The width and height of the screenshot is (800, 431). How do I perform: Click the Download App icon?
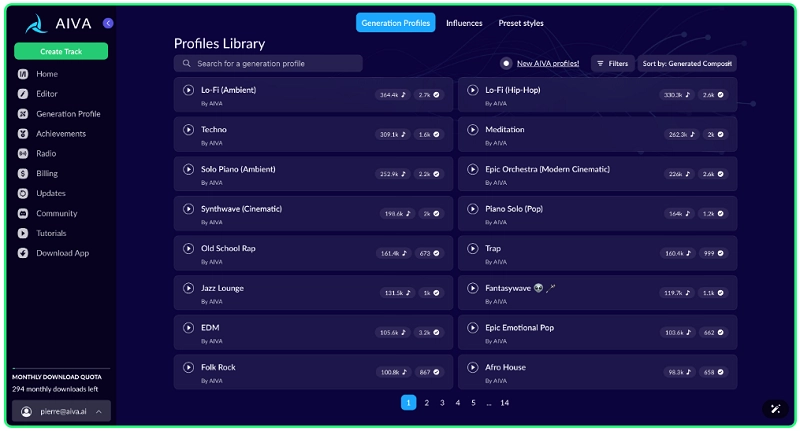point(23,253)
